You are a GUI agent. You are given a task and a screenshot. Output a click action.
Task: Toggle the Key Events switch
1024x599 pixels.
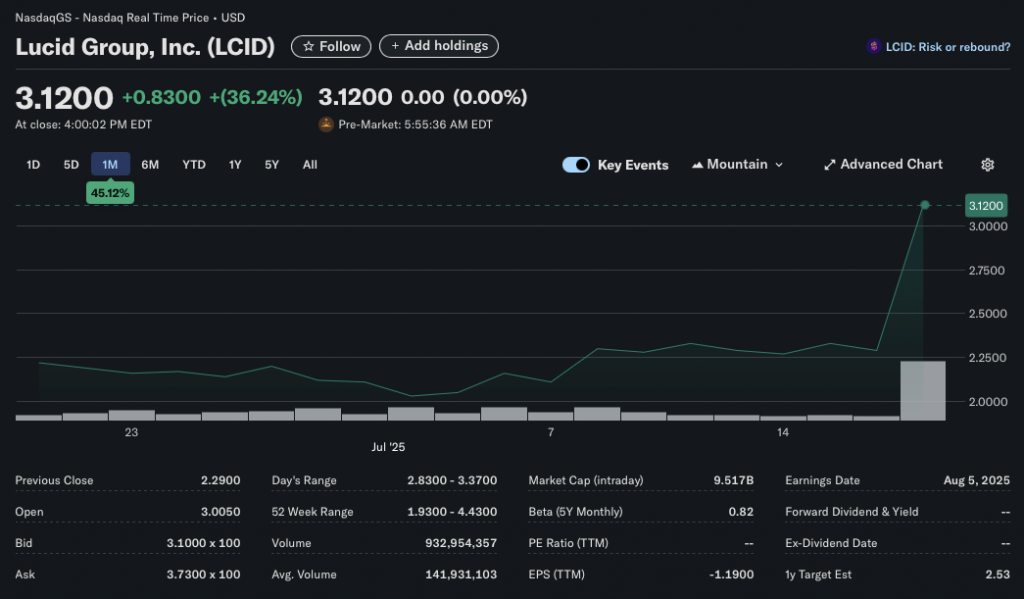[575, 165]
